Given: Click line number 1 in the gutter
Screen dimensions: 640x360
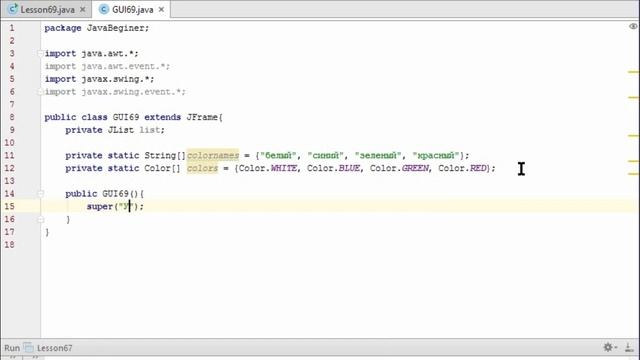Looking at the screenshot, I should pos(12,28).
